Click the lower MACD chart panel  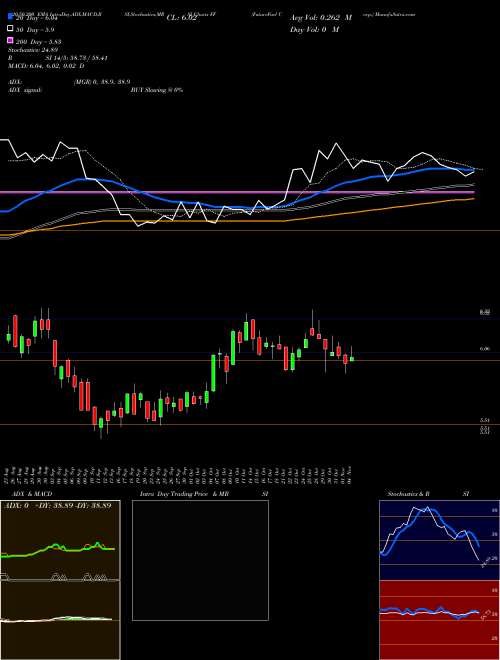(60, 620)
